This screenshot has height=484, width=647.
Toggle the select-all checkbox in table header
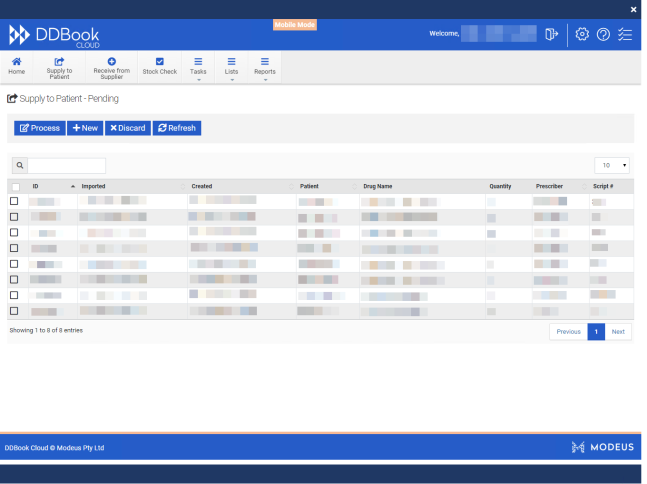[x=15, y=187]
